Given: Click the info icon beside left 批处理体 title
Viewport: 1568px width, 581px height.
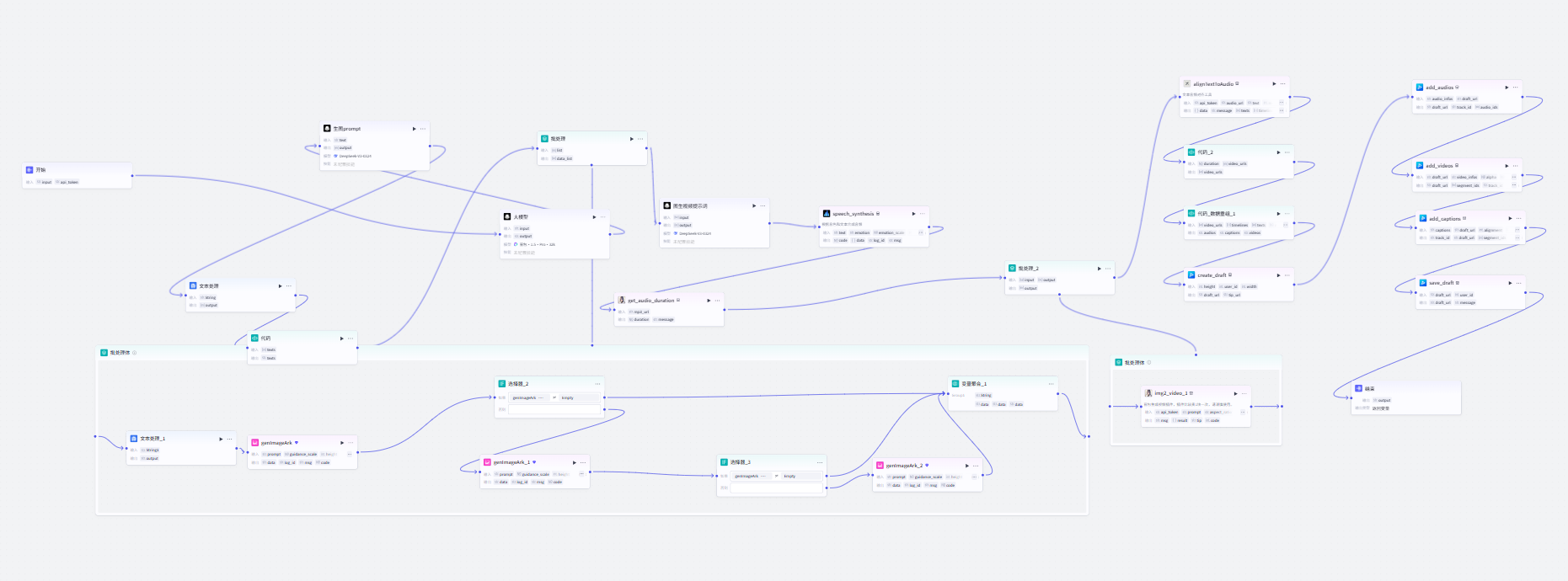Looking at the screenshot, I should tap(135, 353).
